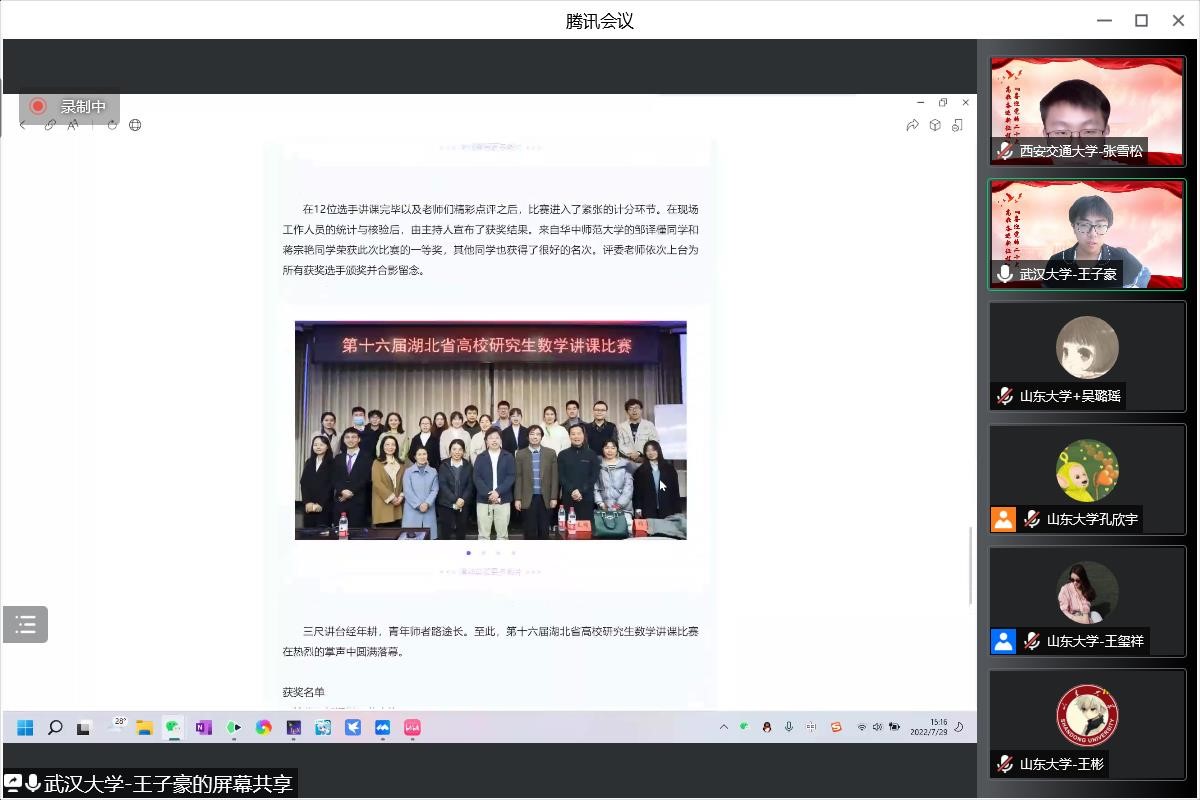The width and height of the screenshot is (1200, 800).
Task: Click the copy link icon in the browser toolbar
Action: pos(50,125)
